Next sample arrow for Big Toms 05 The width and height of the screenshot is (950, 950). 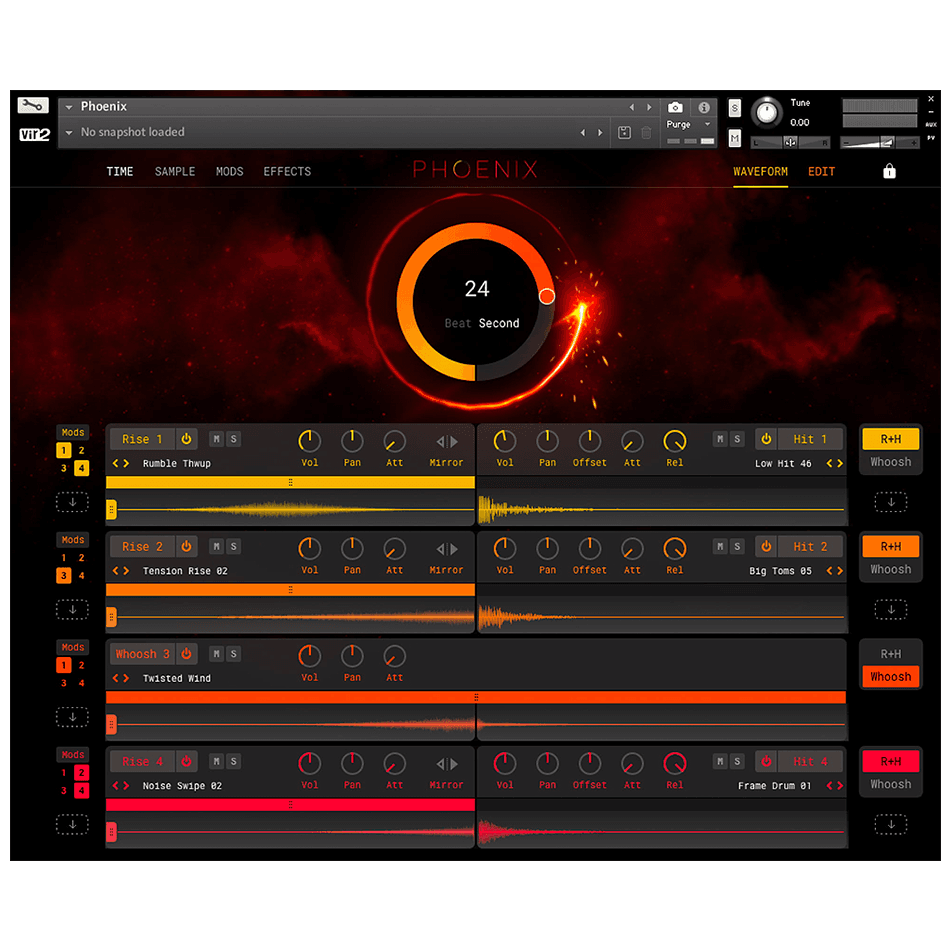coord(840,571)
